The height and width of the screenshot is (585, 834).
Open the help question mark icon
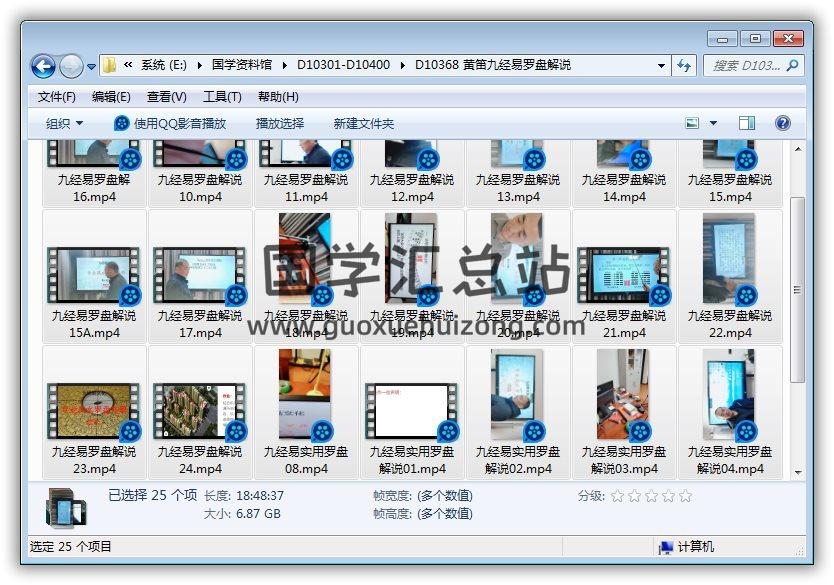click(x=783, y=123)
